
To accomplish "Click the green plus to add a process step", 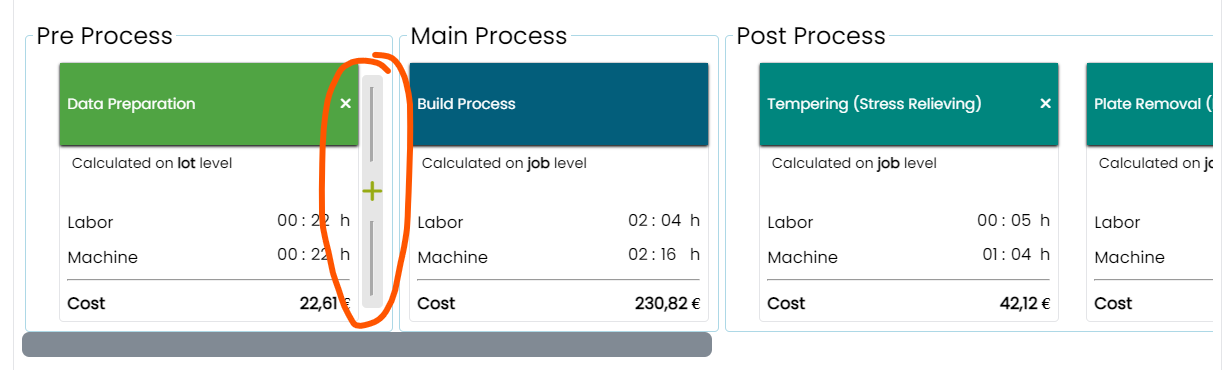I will (372, 191).
